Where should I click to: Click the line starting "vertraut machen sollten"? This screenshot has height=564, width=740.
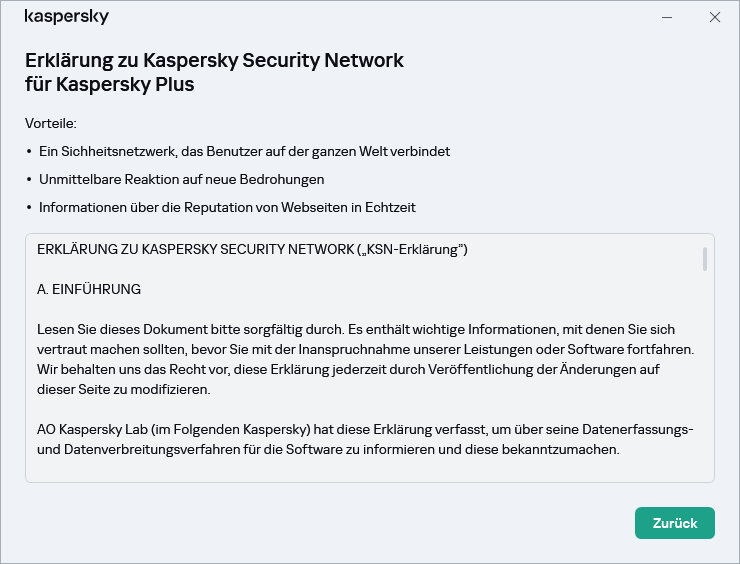point(365,349)
